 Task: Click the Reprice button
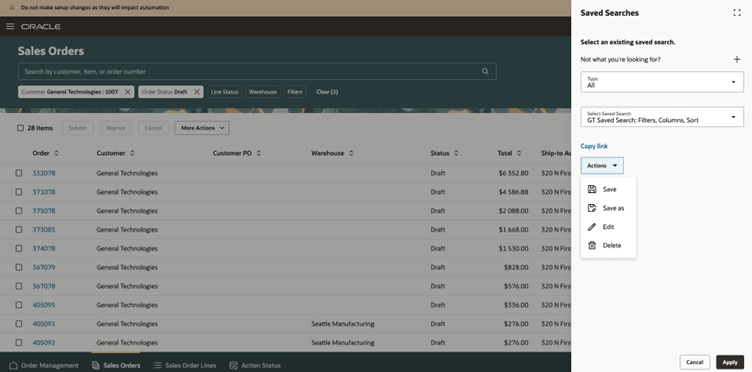coord(116,128)
